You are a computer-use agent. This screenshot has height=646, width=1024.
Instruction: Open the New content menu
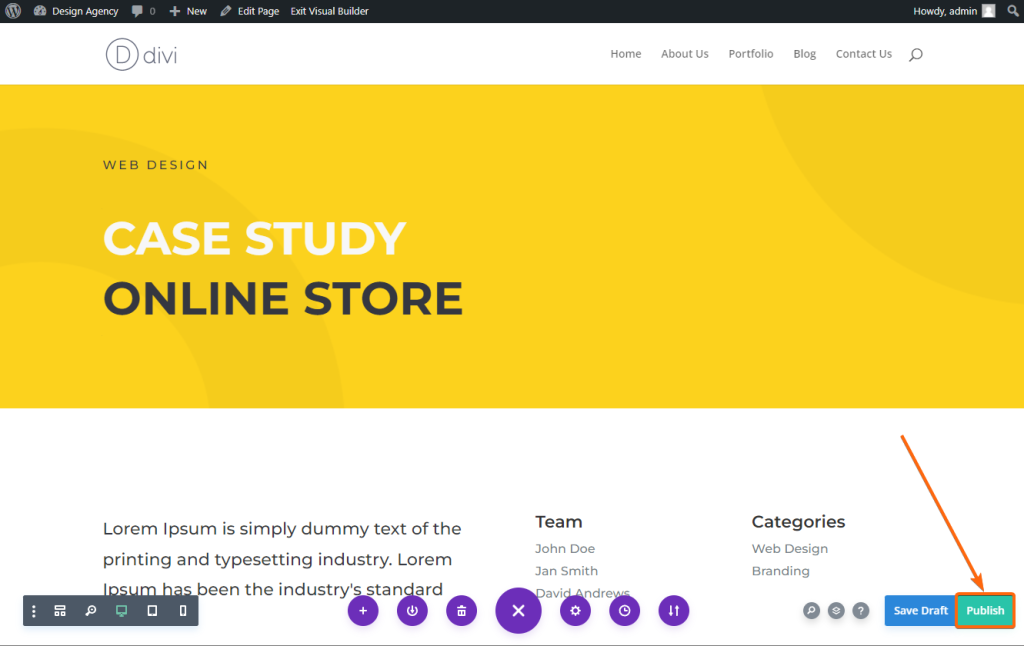click(x=188, y=11)
